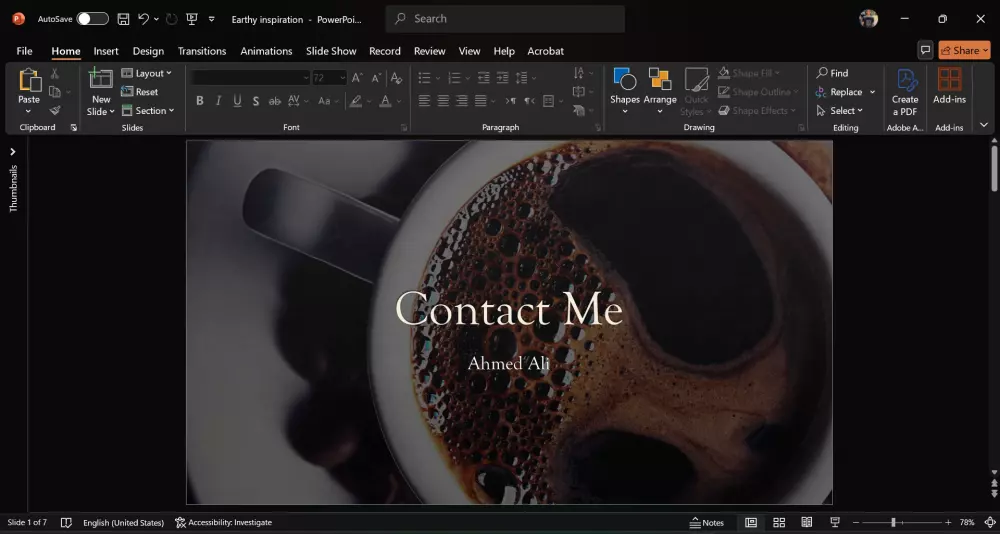Undo the last action
This screenshot has height=534, width=1000.
coord(143,19)
